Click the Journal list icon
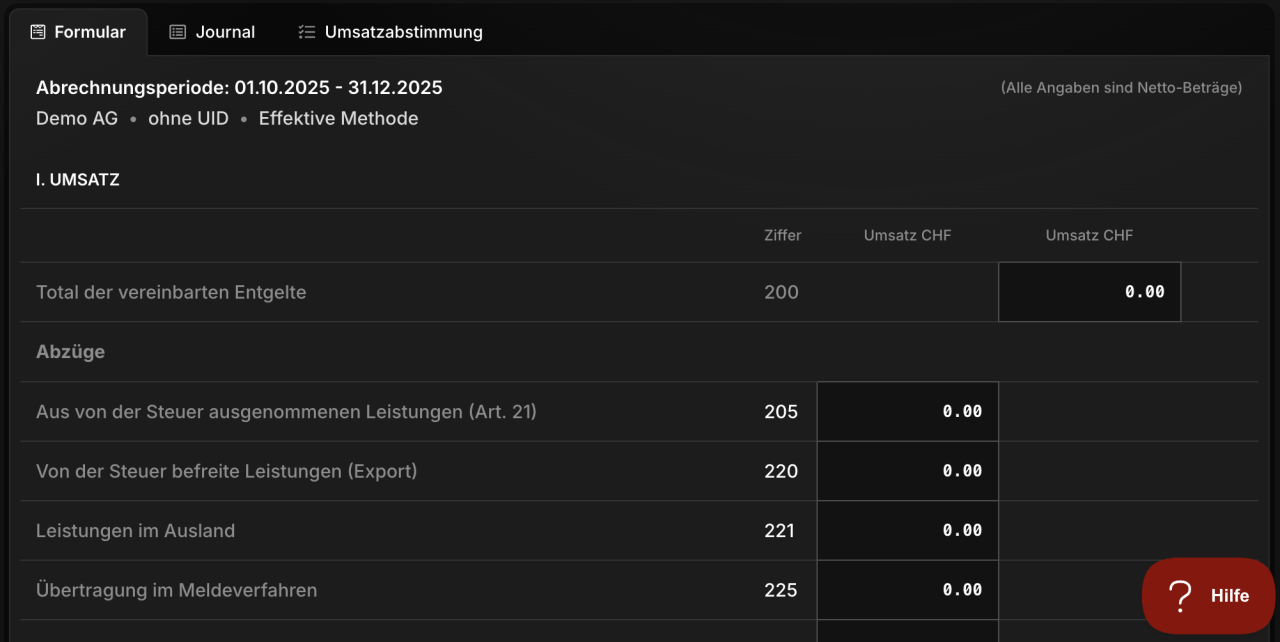The height and width of the screenshot is (642, 1280). coord(177,32)
